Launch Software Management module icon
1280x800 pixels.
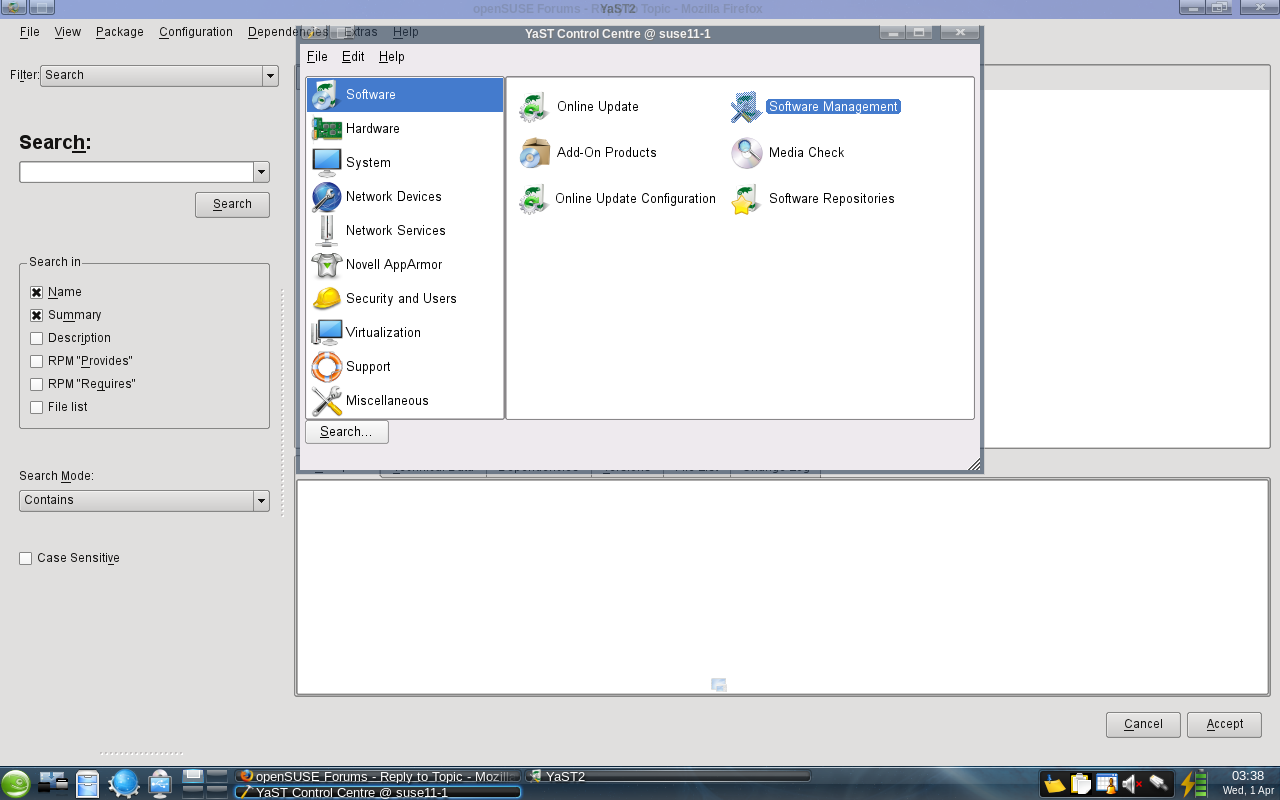pyautogui.click(x=746, y=107)
